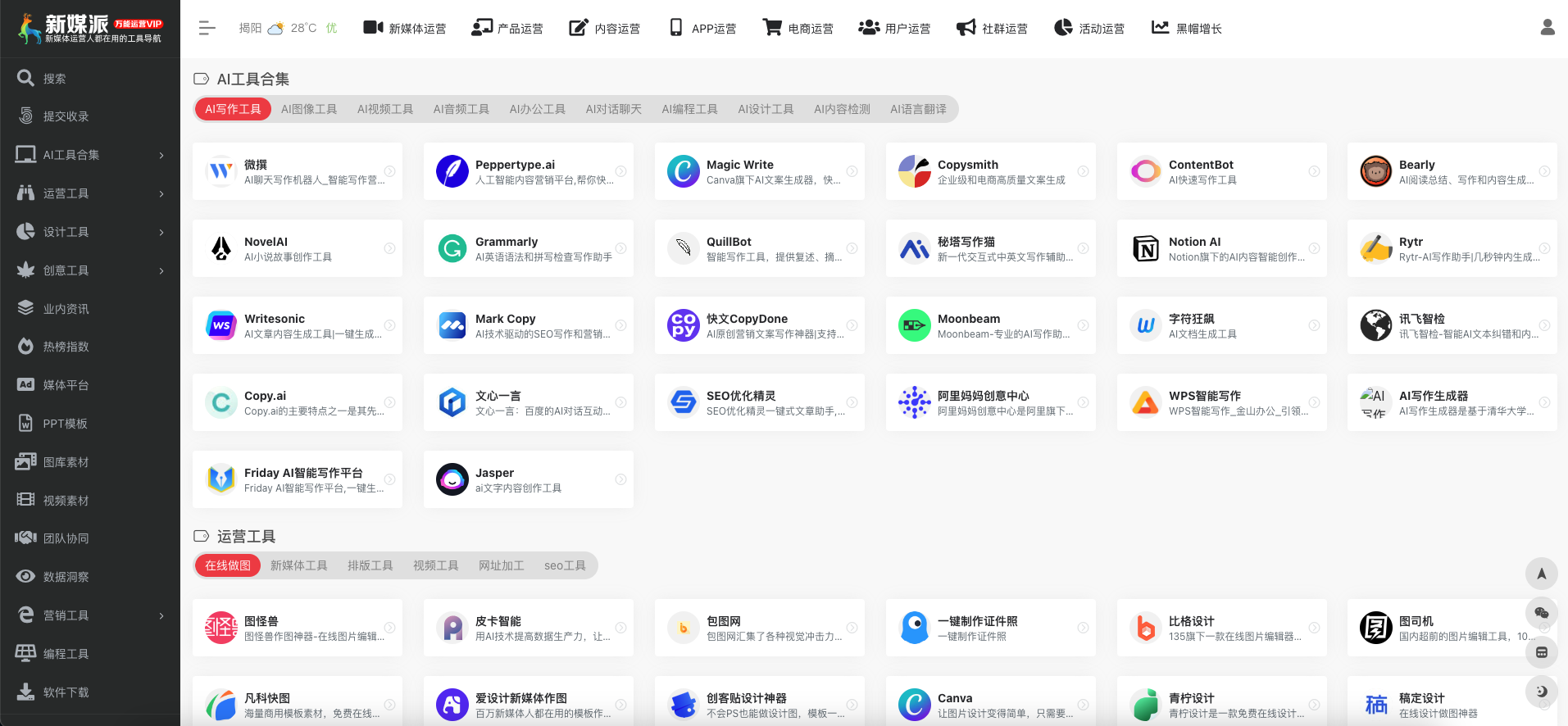
Task: Click the Rytr hand icon
Action: point(1376,248)
